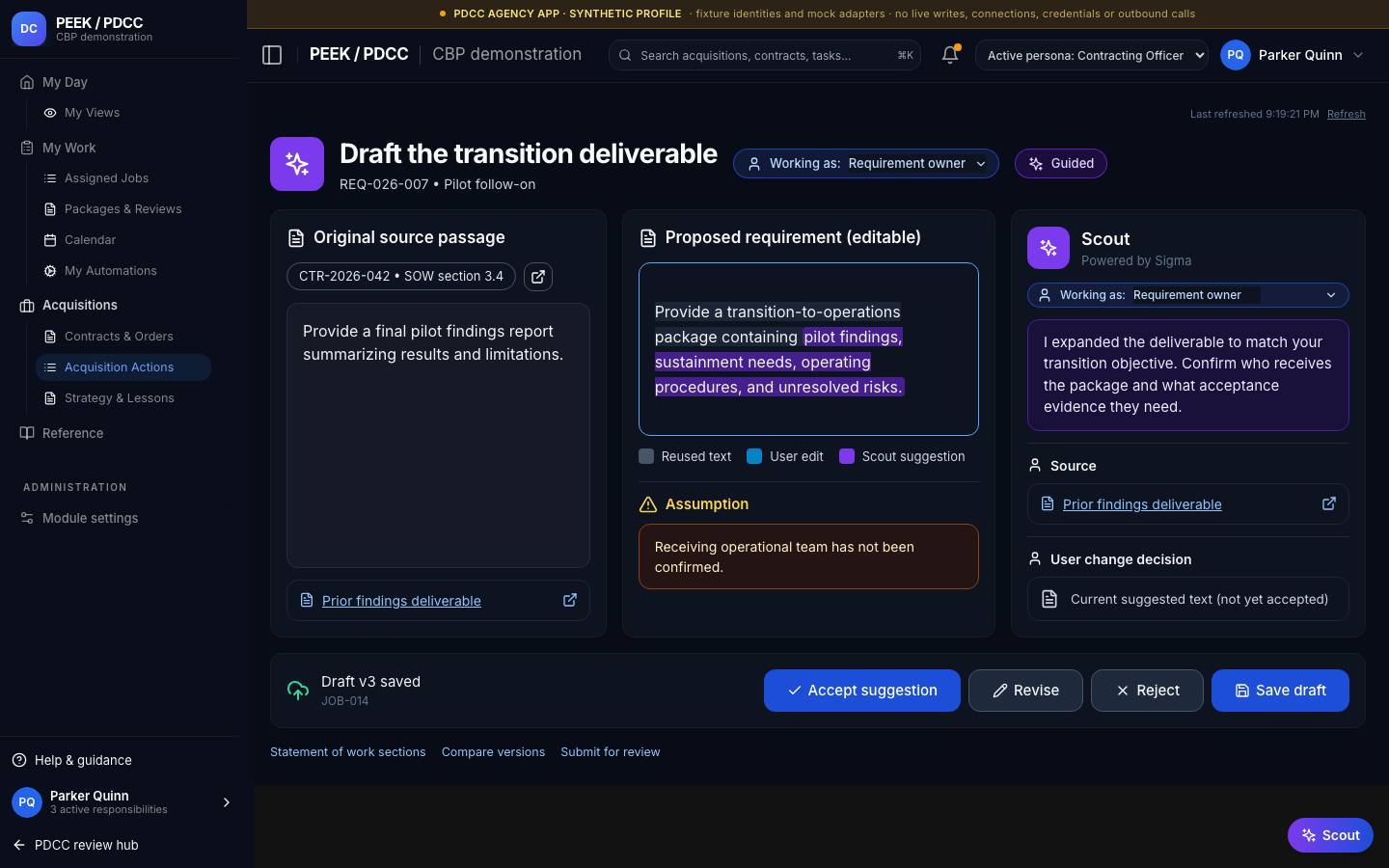Open Packages & Reviews

click(x=123, y=209)
